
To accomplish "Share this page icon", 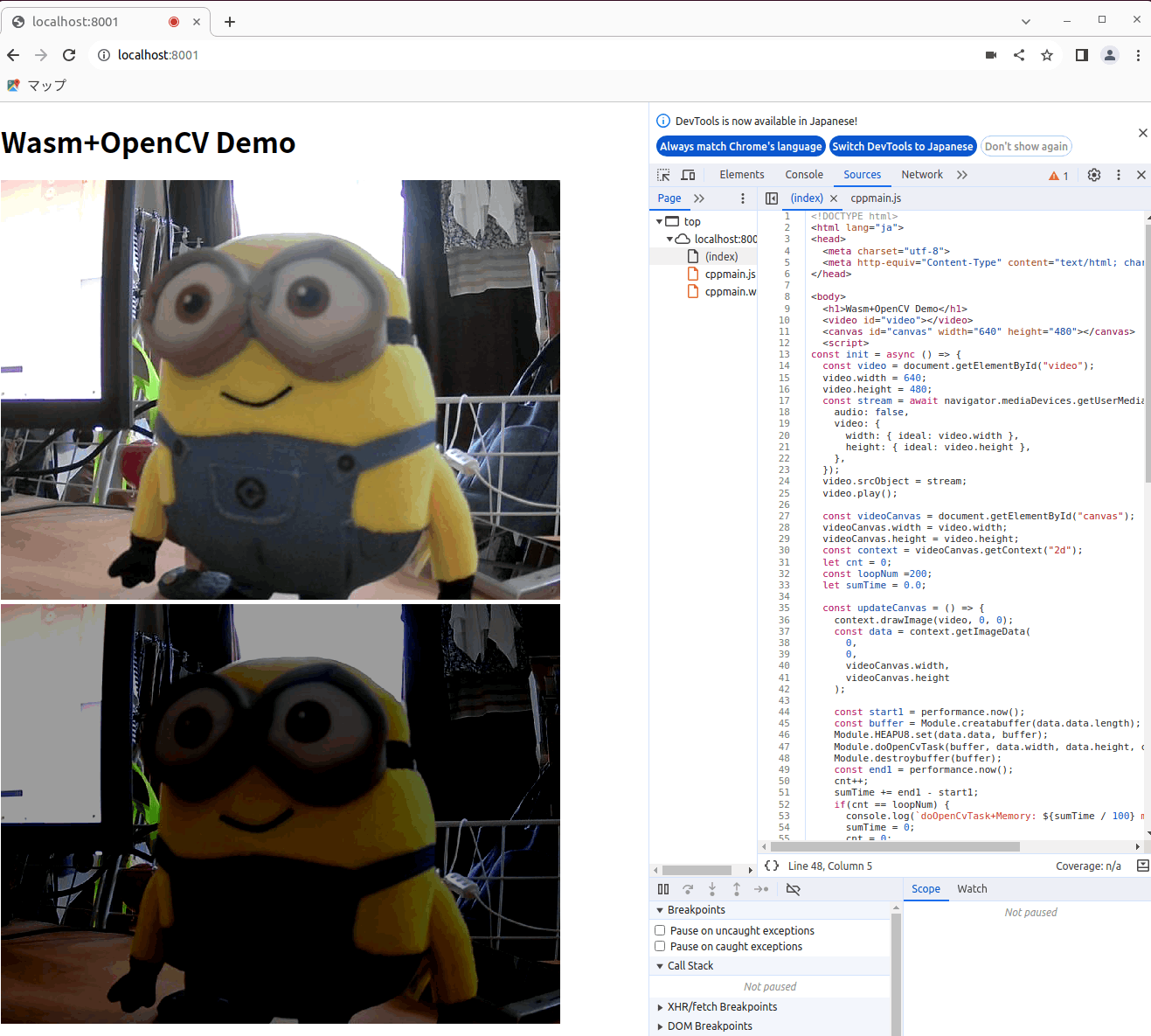I will pyautogui.click(x=1019, y=55).
